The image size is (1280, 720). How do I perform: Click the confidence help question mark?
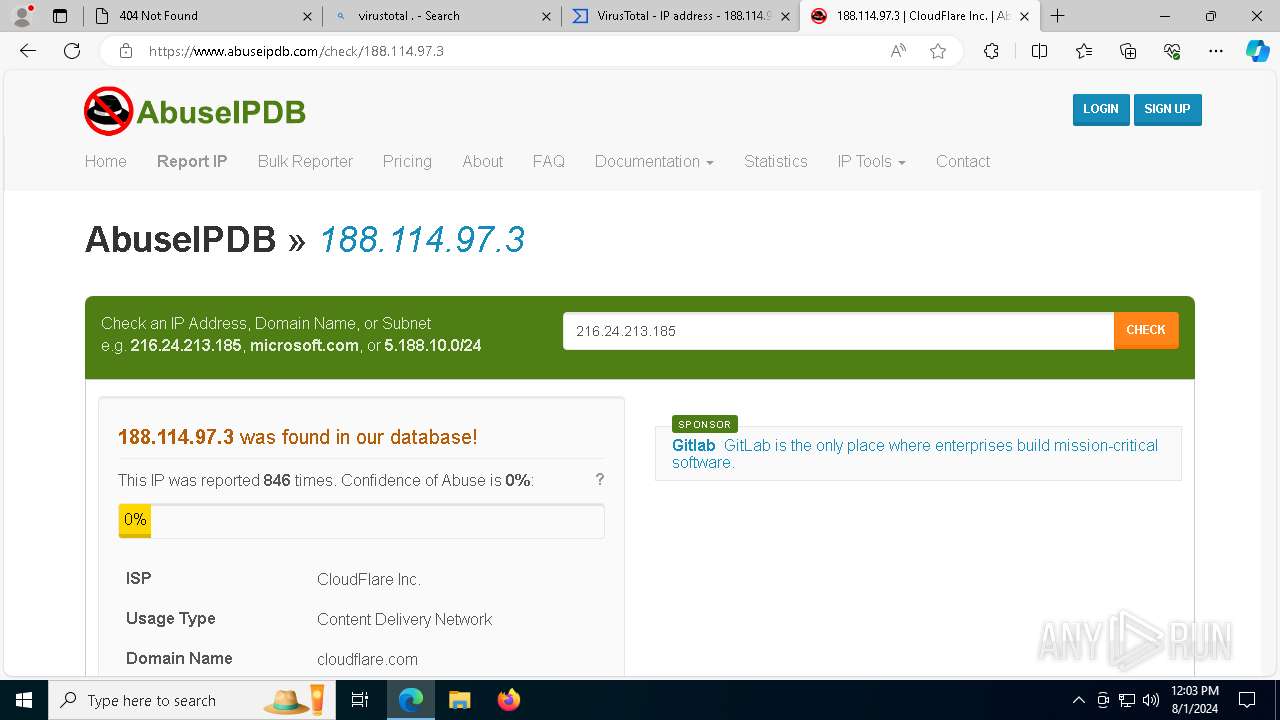pyautogui.click(x=600, y=479)
